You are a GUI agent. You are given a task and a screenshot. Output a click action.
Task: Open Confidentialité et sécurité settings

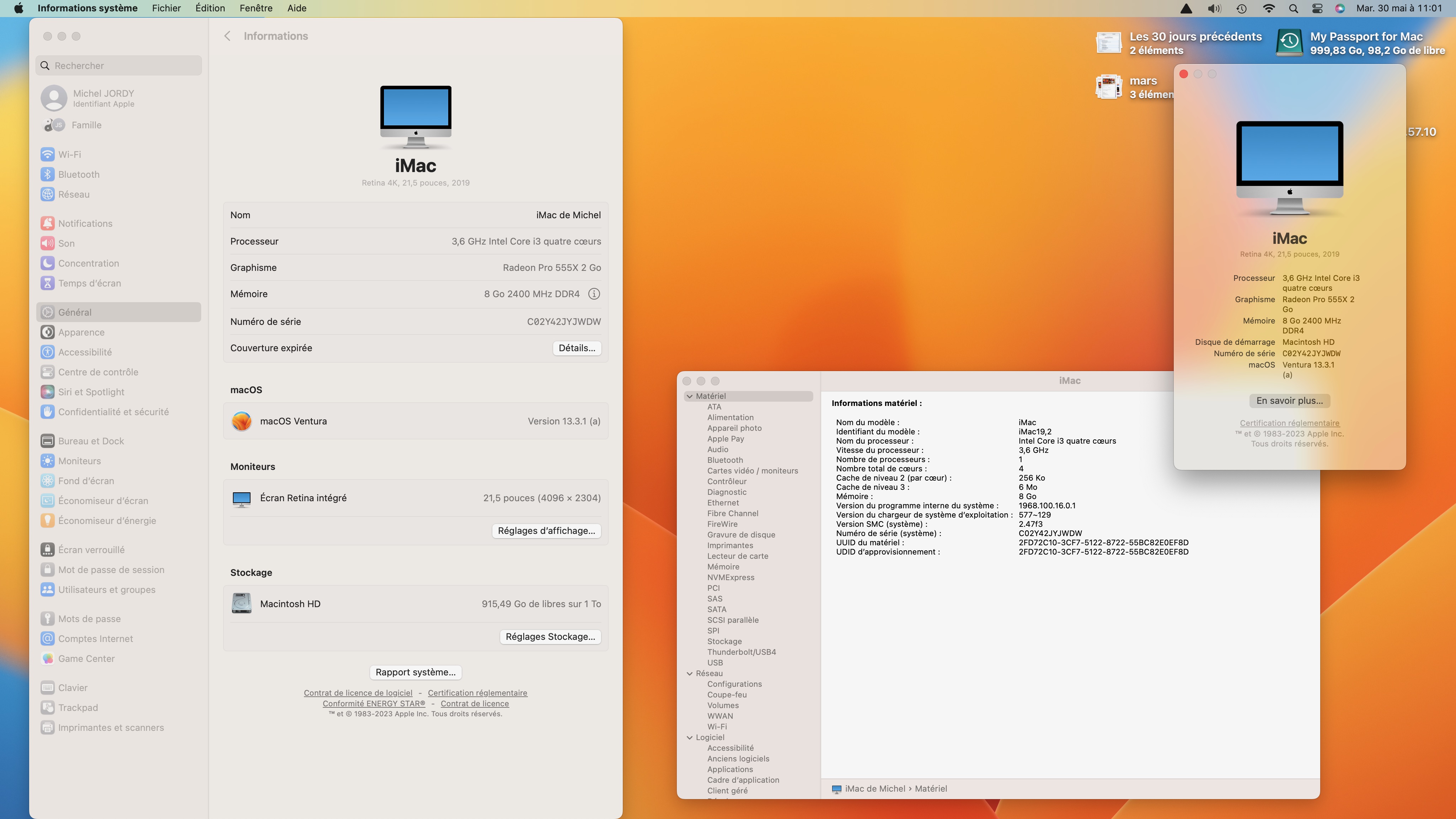coord(113,412)
